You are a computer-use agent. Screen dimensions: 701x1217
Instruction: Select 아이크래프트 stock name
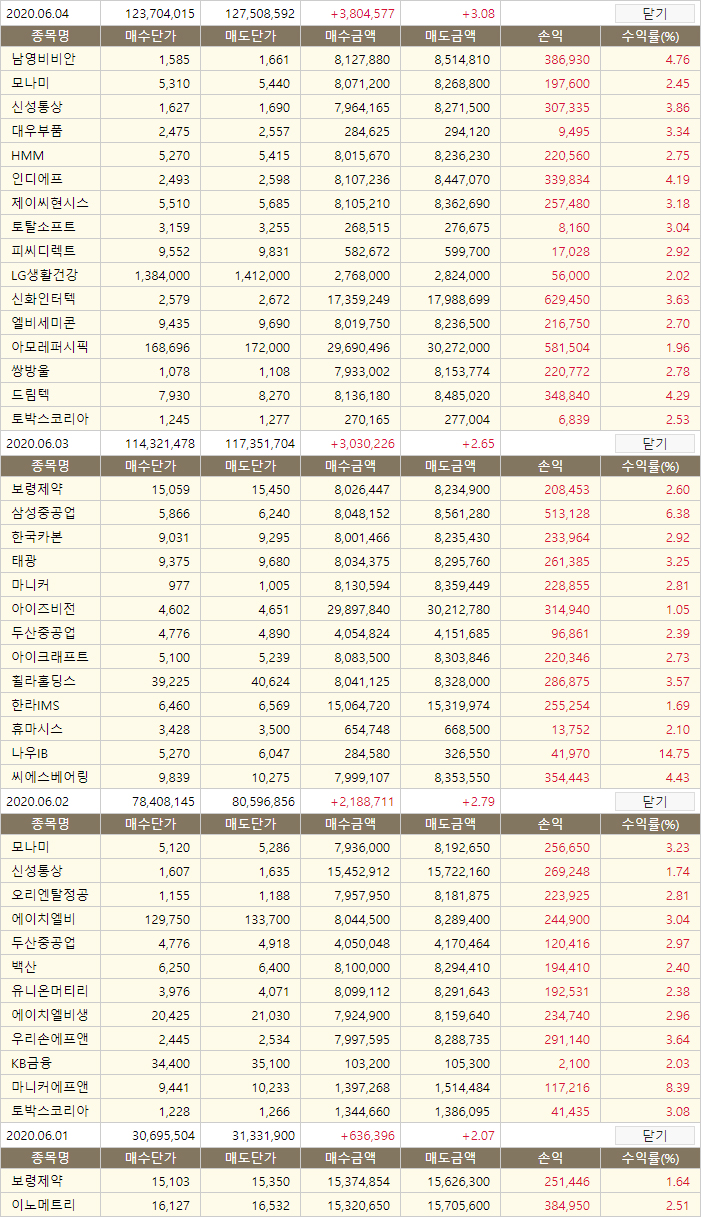pos(50,657)
